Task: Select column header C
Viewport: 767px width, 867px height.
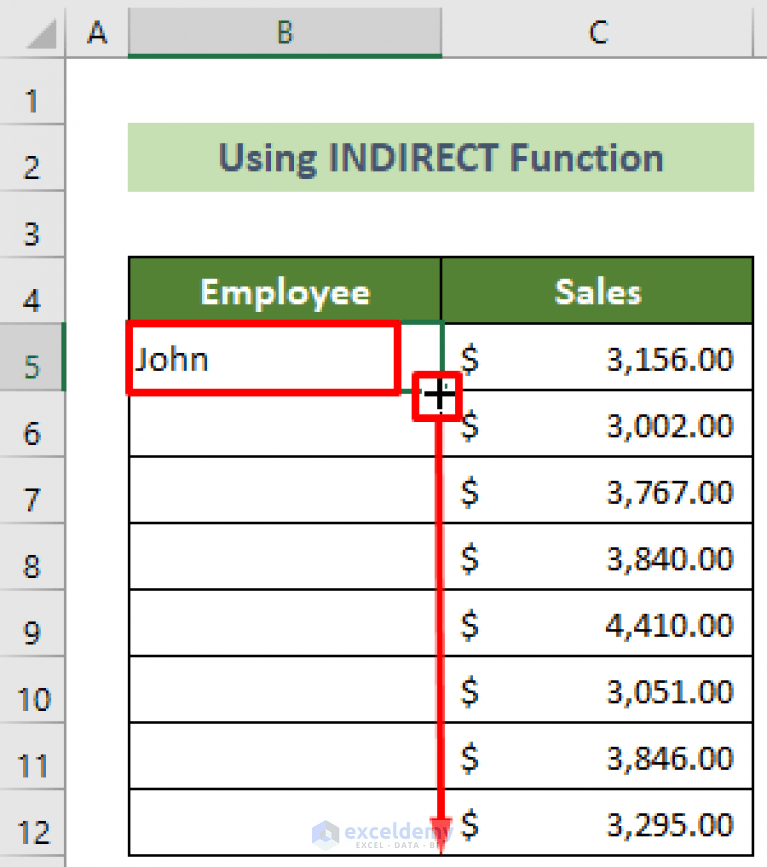Action: pos(597,31)
